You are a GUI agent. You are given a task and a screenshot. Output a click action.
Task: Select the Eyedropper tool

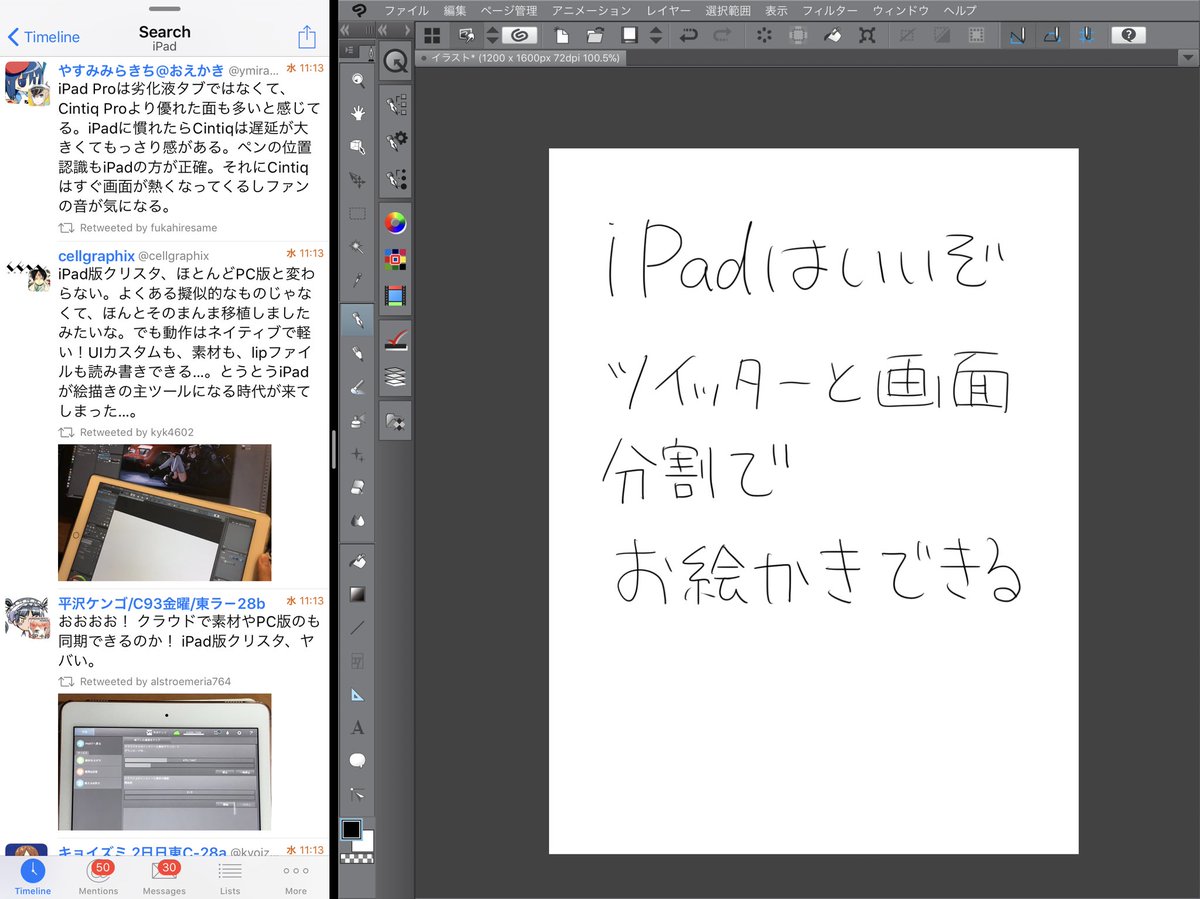[358, 280]
